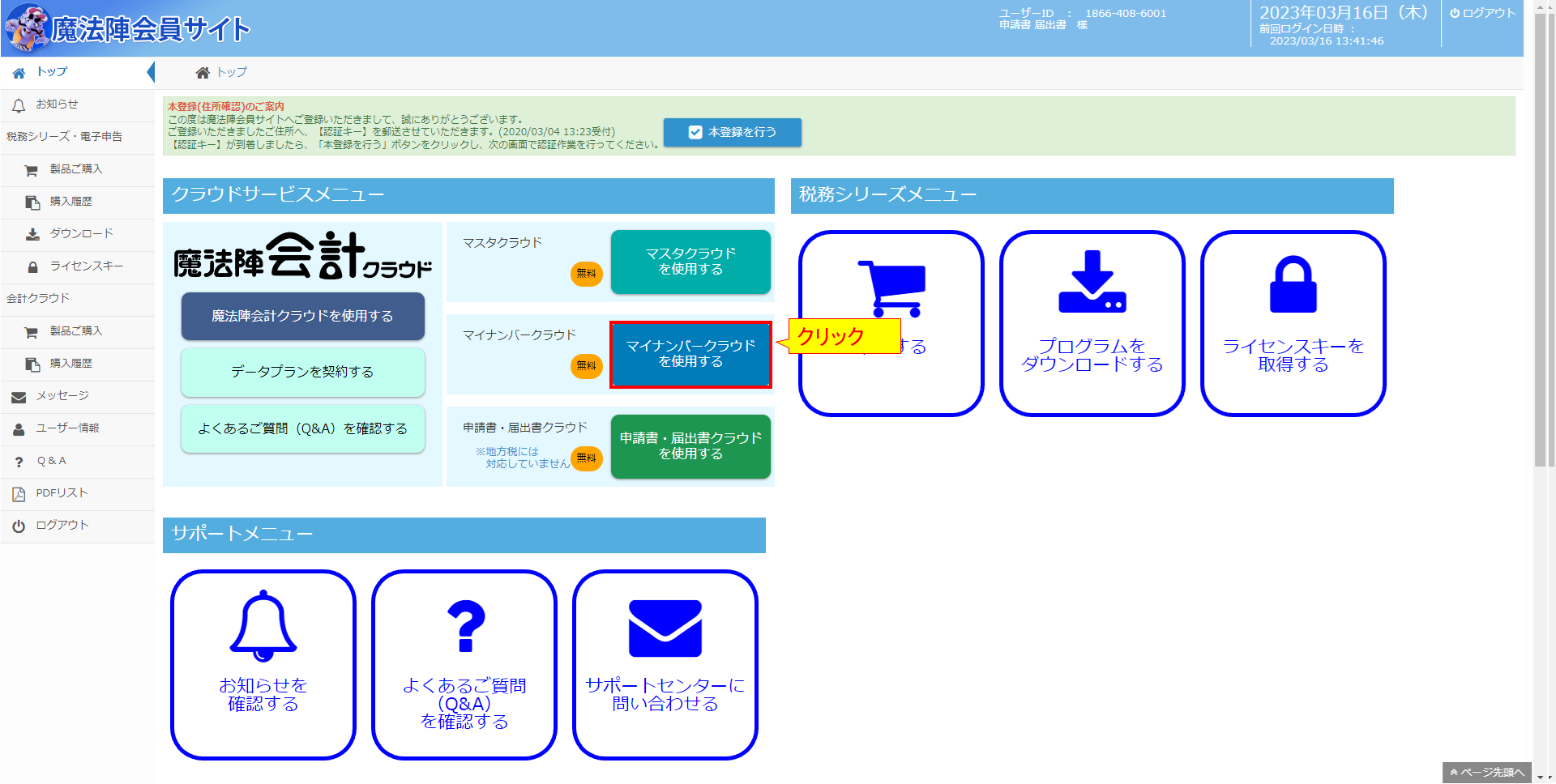Click お知らせを確認する tile label
Screen dimensions: 1556x784
point(263,695)
